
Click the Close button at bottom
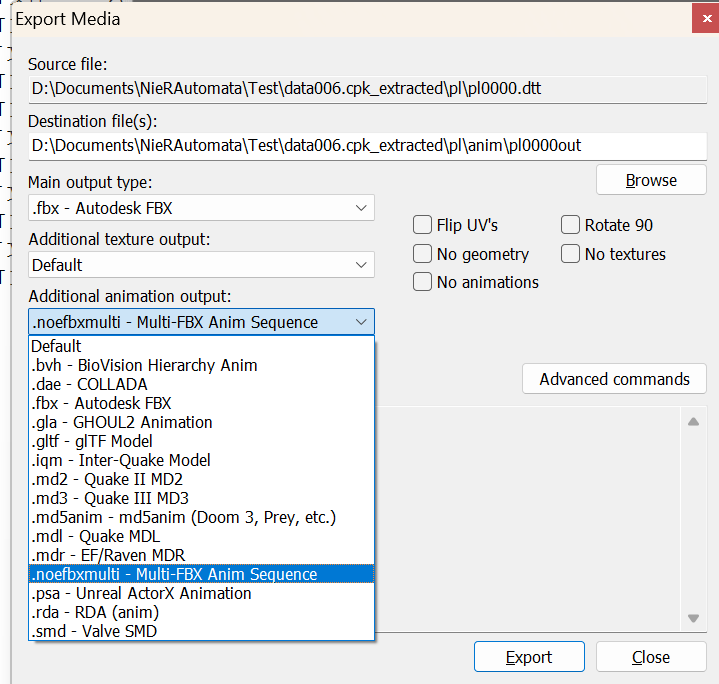pyautogui.click(x=651, y=657)
